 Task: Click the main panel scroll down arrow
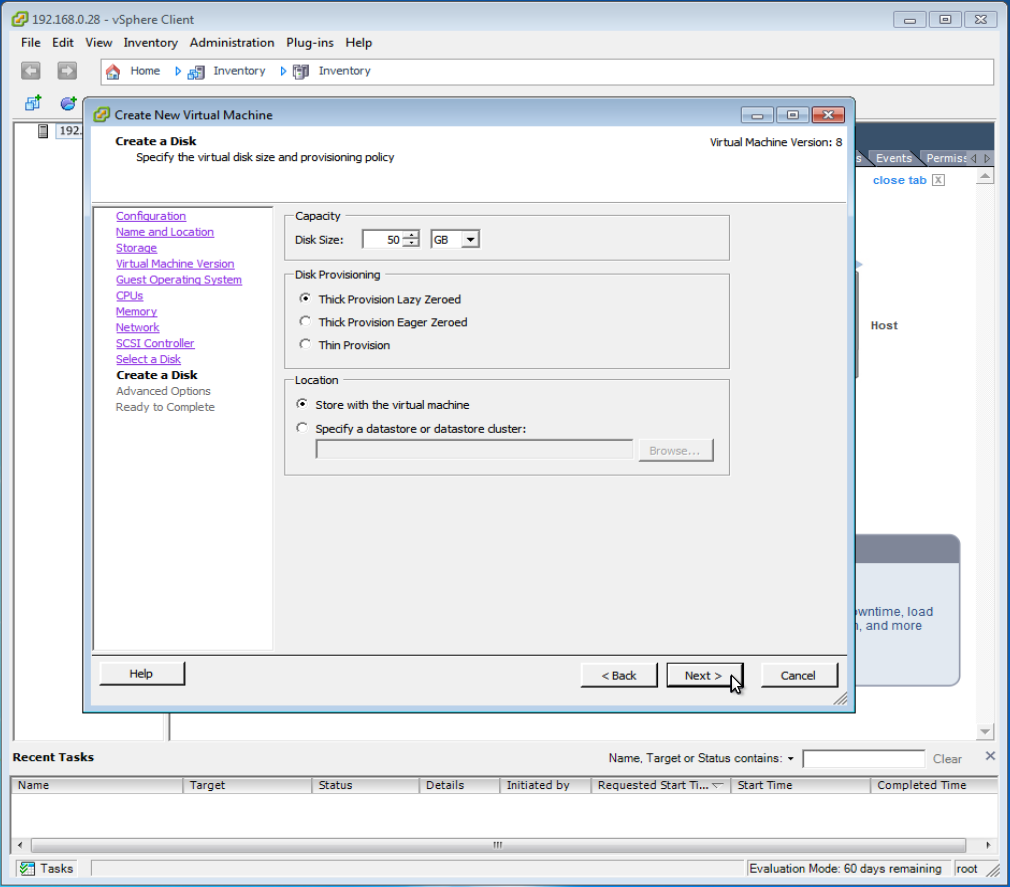click(x=985, y=731)
